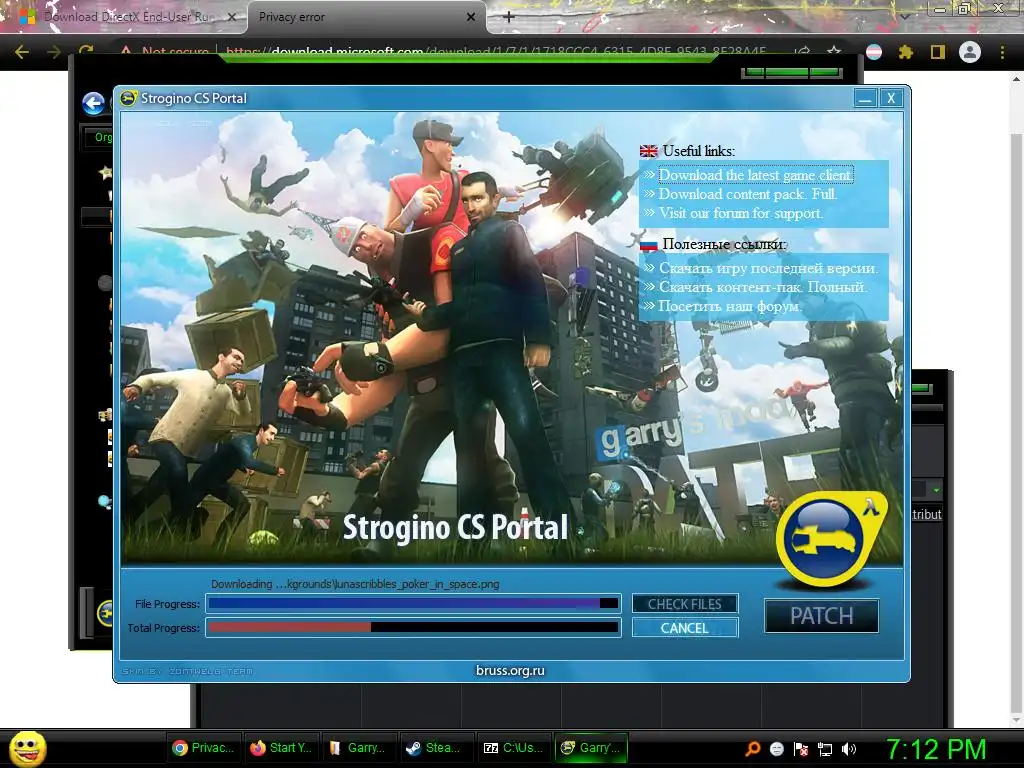
Task: Open Russian link 'Посетить наш форум.'
Action: tap(729, 306)
